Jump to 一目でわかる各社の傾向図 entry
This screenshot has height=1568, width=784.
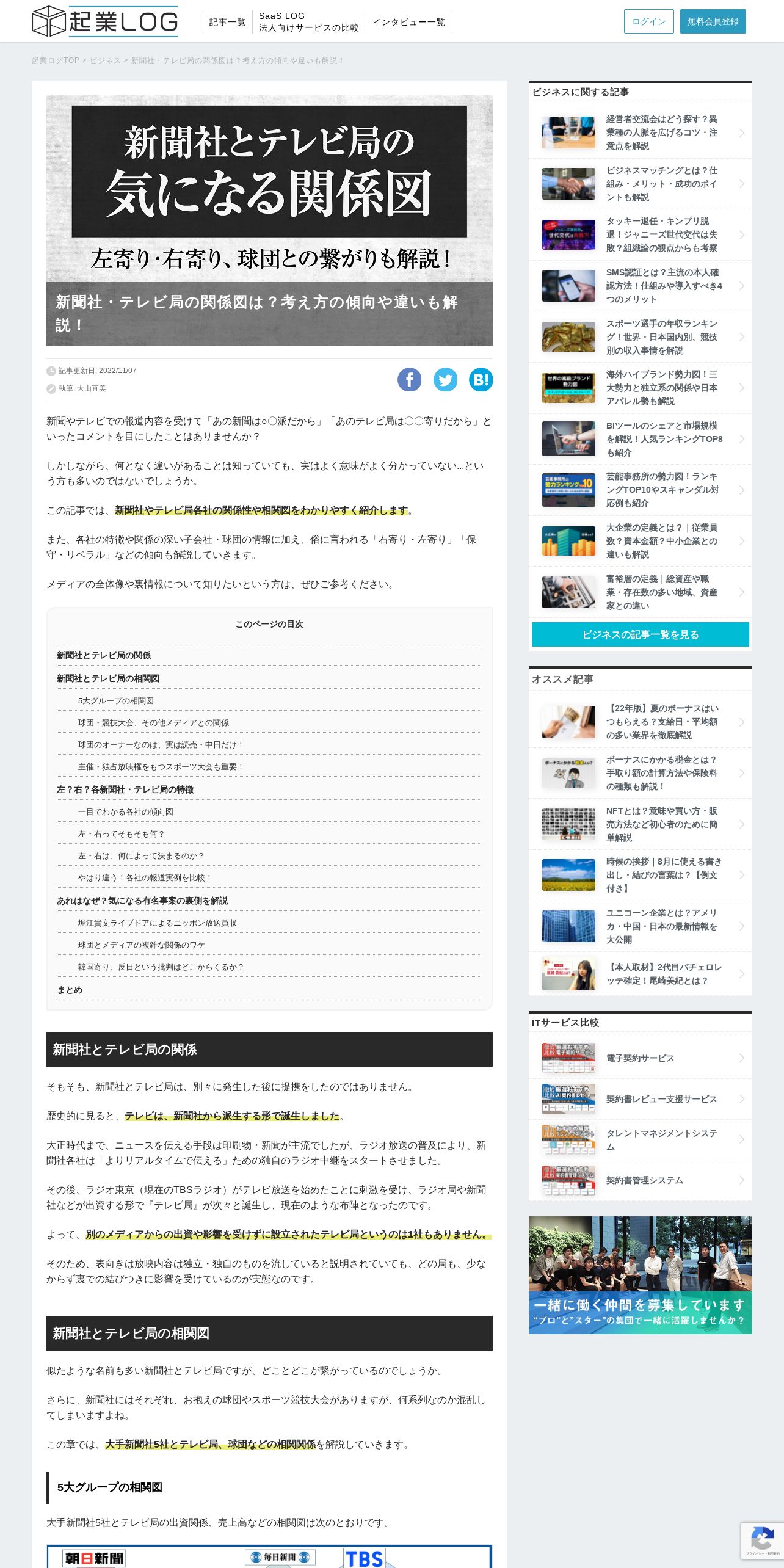tap(125, 811)
